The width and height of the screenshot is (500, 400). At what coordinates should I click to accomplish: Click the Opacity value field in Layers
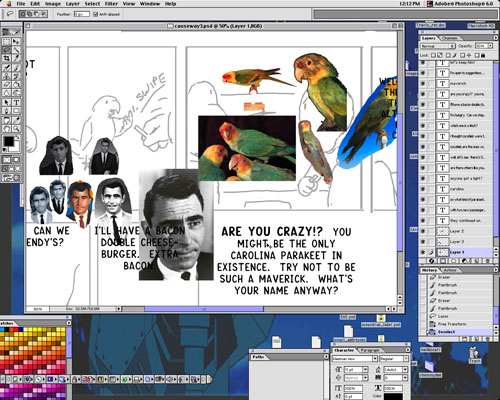point(481,46)
